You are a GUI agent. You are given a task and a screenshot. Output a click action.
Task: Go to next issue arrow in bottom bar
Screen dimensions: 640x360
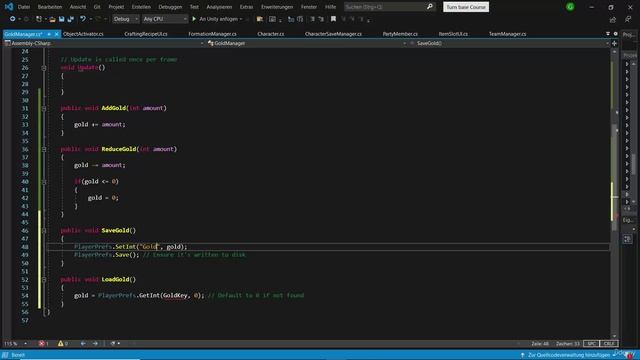95,343
